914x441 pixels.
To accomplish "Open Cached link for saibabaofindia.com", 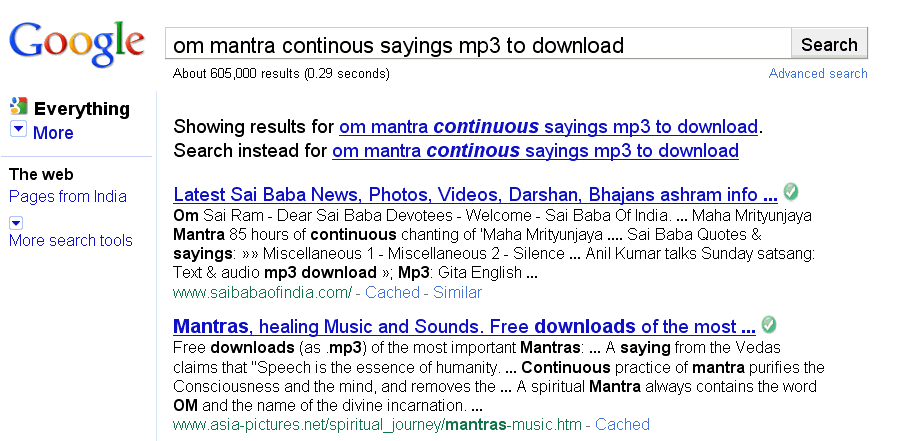I will coord(392,292).
